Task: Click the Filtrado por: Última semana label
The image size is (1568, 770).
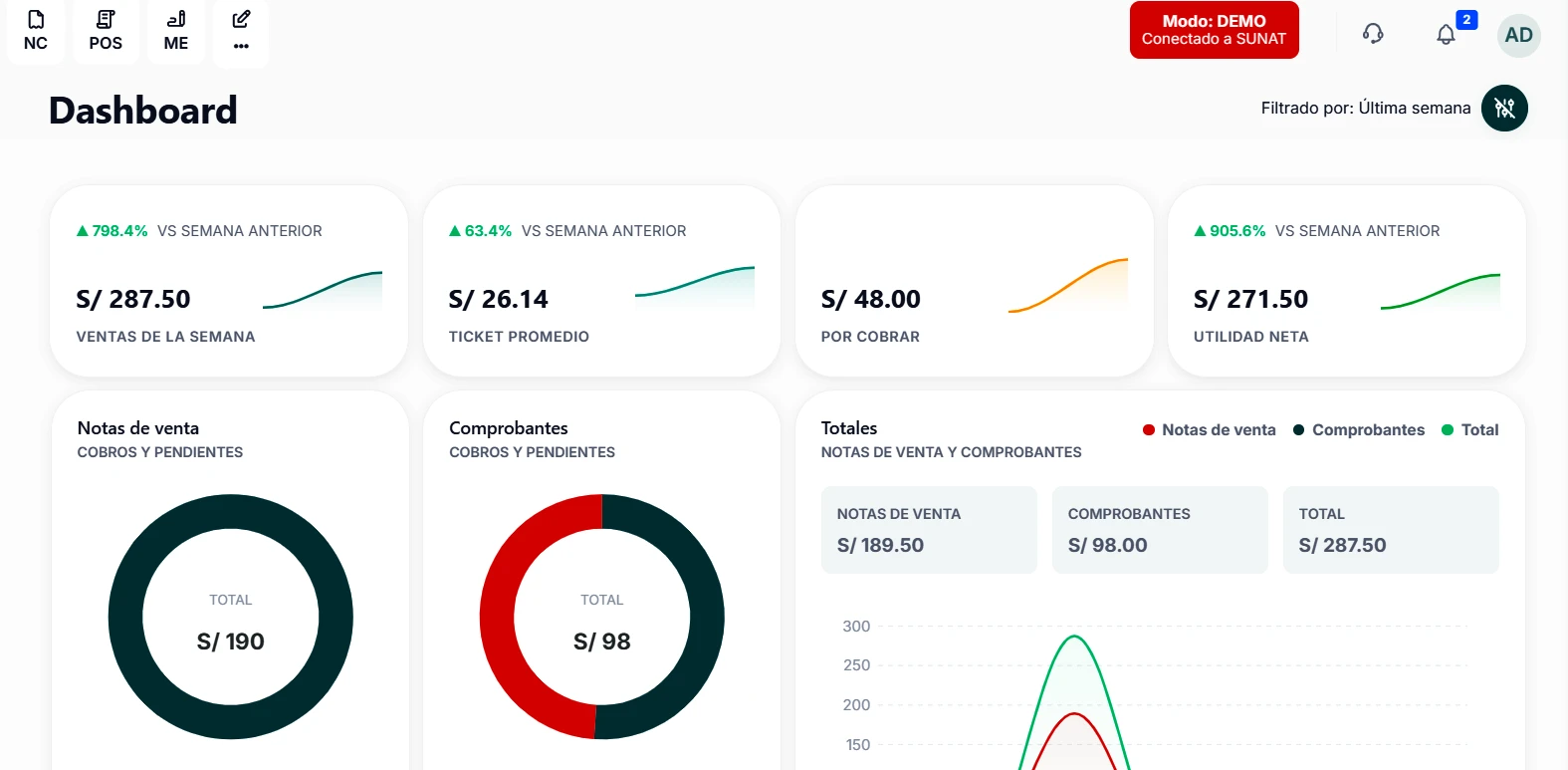Action: pos(1366,108)
